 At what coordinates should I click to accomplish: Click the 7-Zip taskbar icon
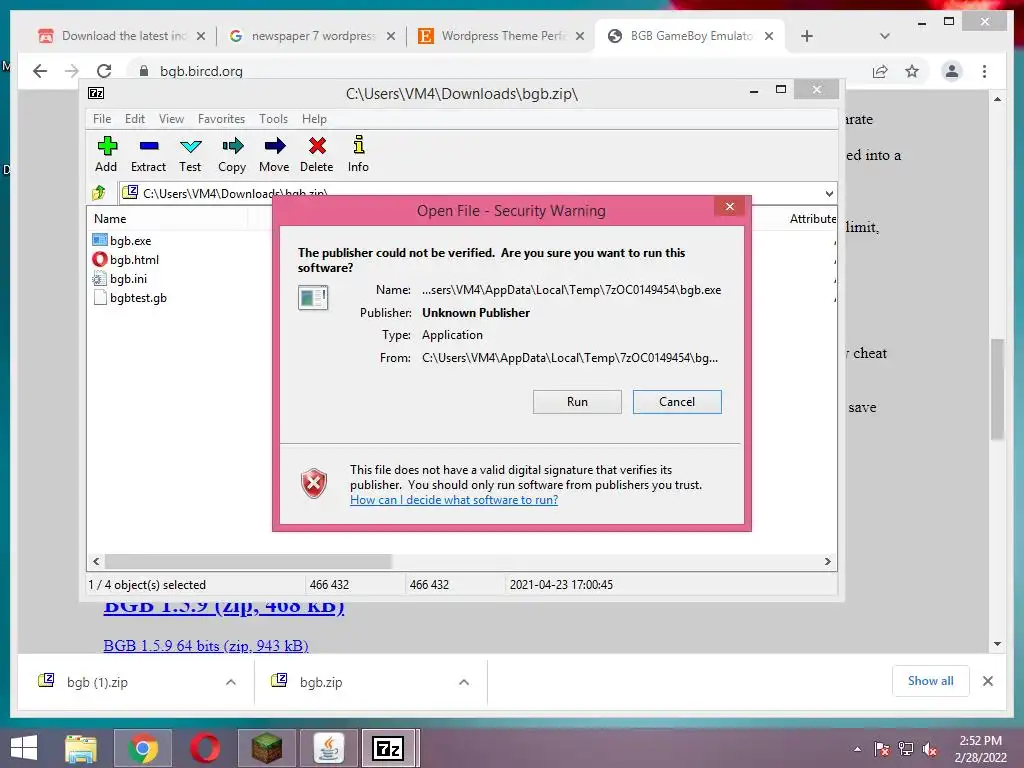(x=389, y=748)
